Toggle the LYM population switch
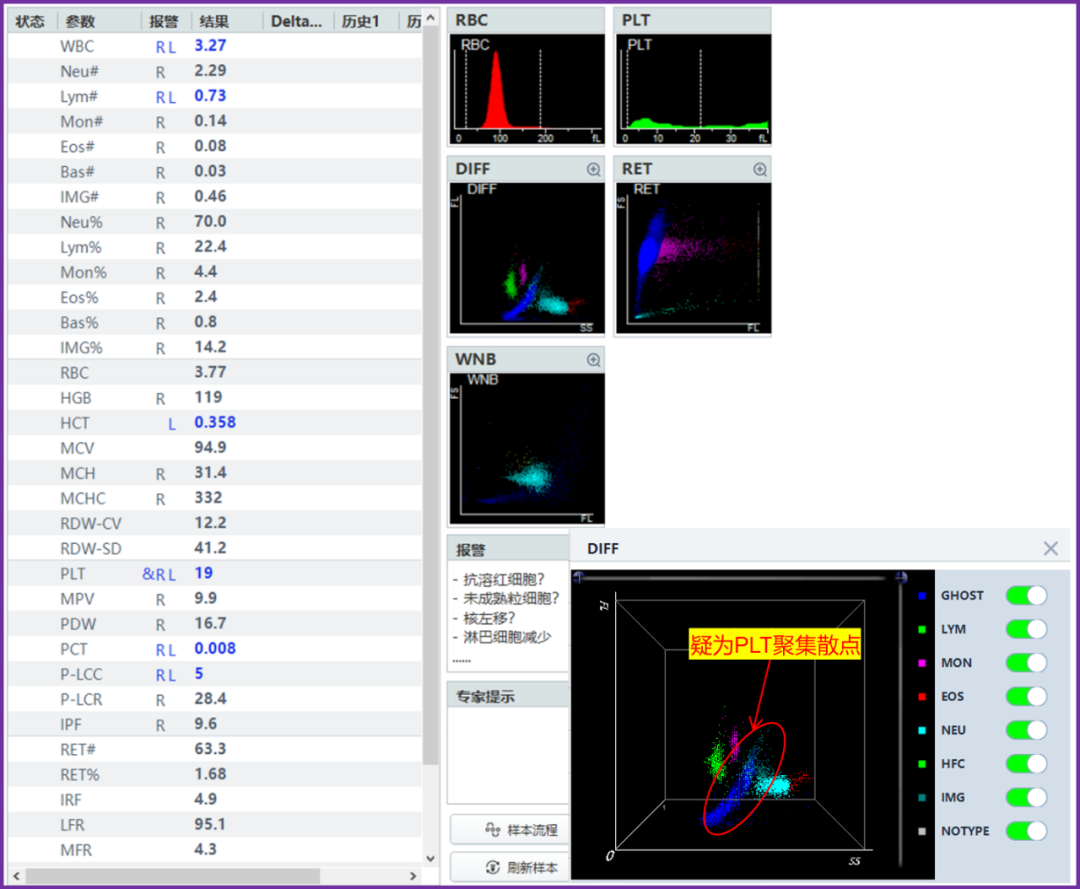Screen dimensions: 1080x889 [1026, 629]
